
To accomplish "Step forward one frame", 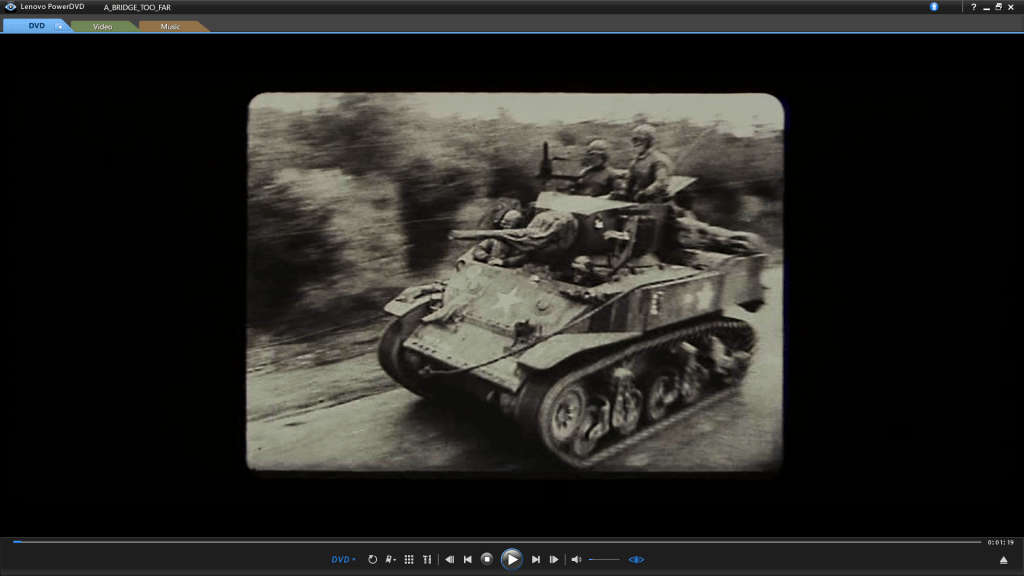I will (554, 559).
